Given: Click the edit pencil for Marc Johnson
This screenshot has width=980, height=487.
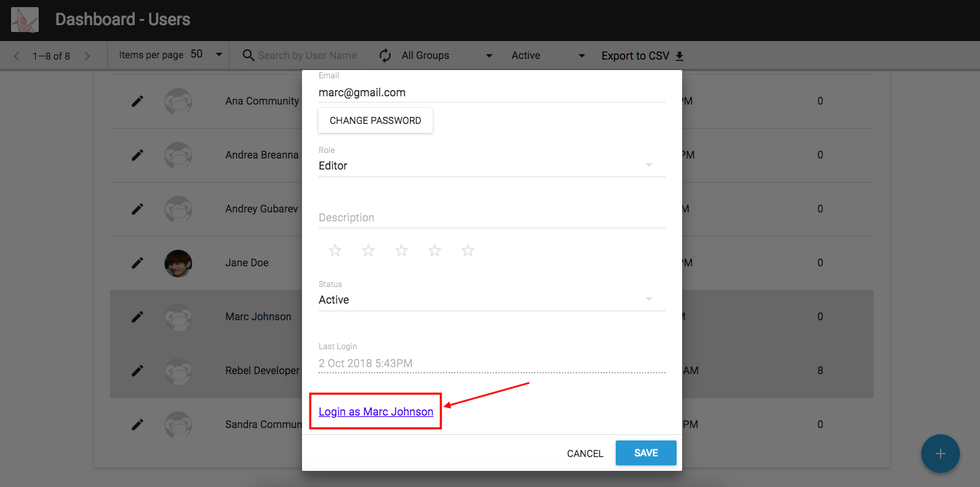Looking at the screenshot, I should (138, 317).
